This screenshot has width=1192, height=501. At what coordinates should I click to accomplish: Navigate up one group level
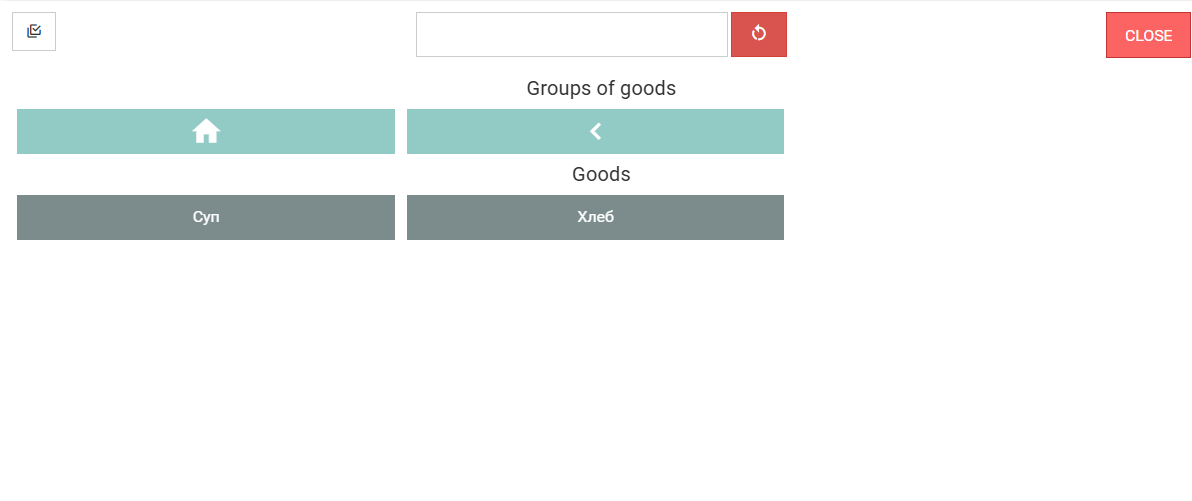click(595, 131)
